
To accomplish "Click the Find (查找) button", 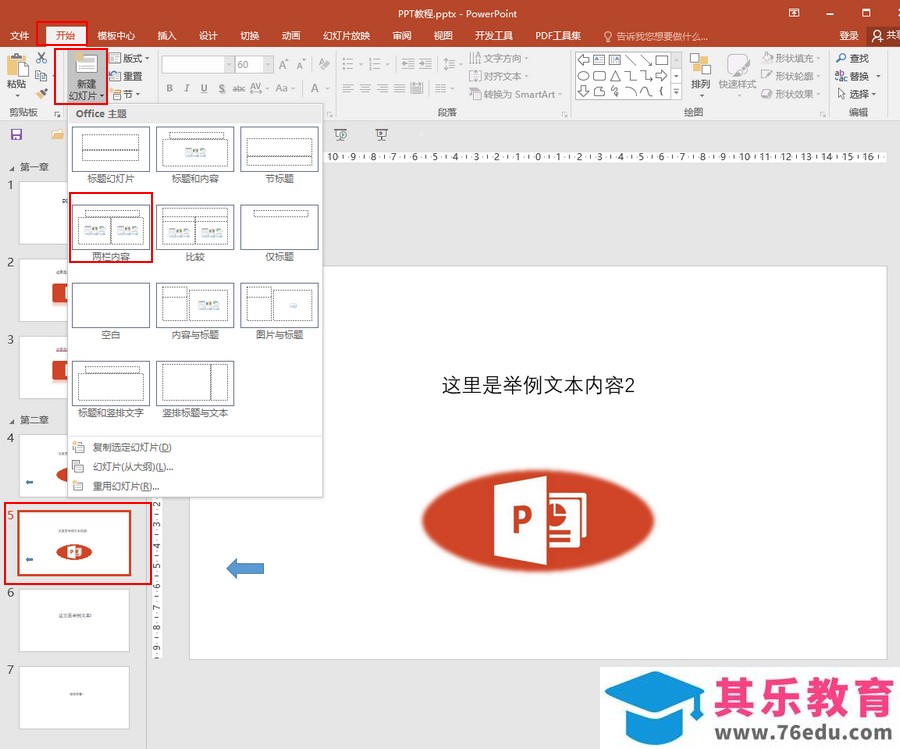I will [x=853, y=58].
